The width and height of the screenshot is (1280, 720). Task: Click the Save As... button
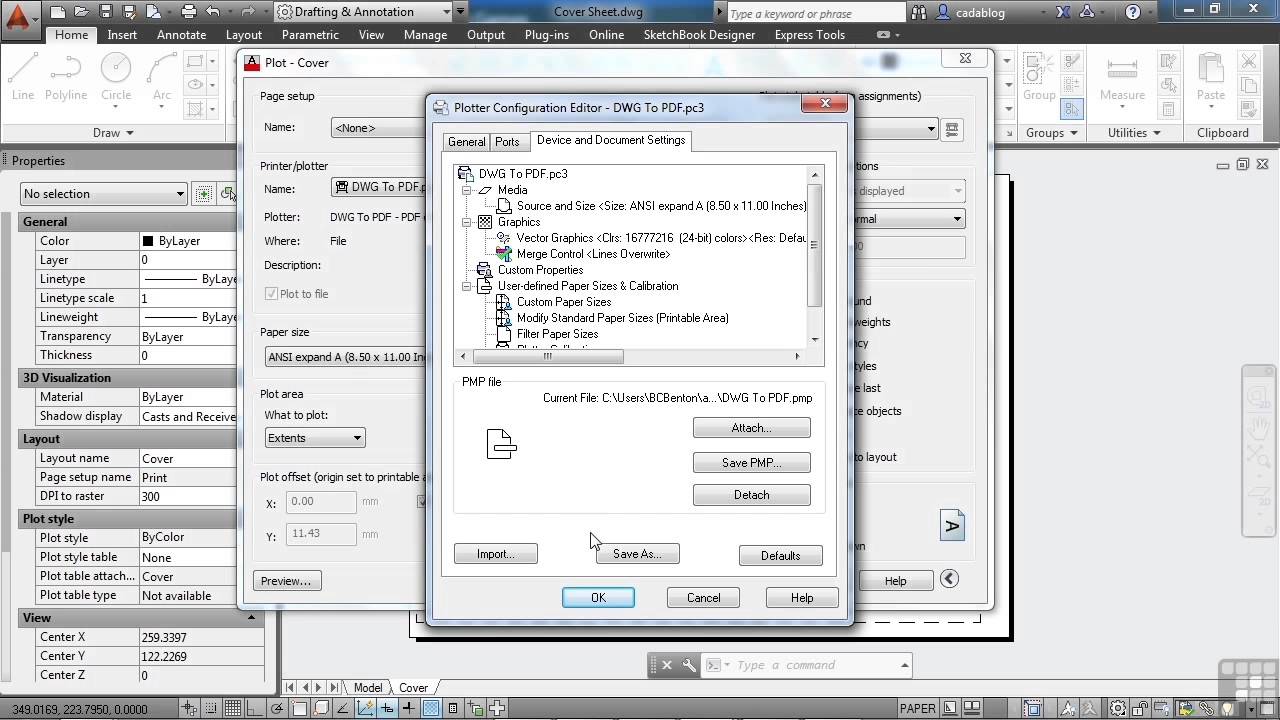[x=637, y=554]
